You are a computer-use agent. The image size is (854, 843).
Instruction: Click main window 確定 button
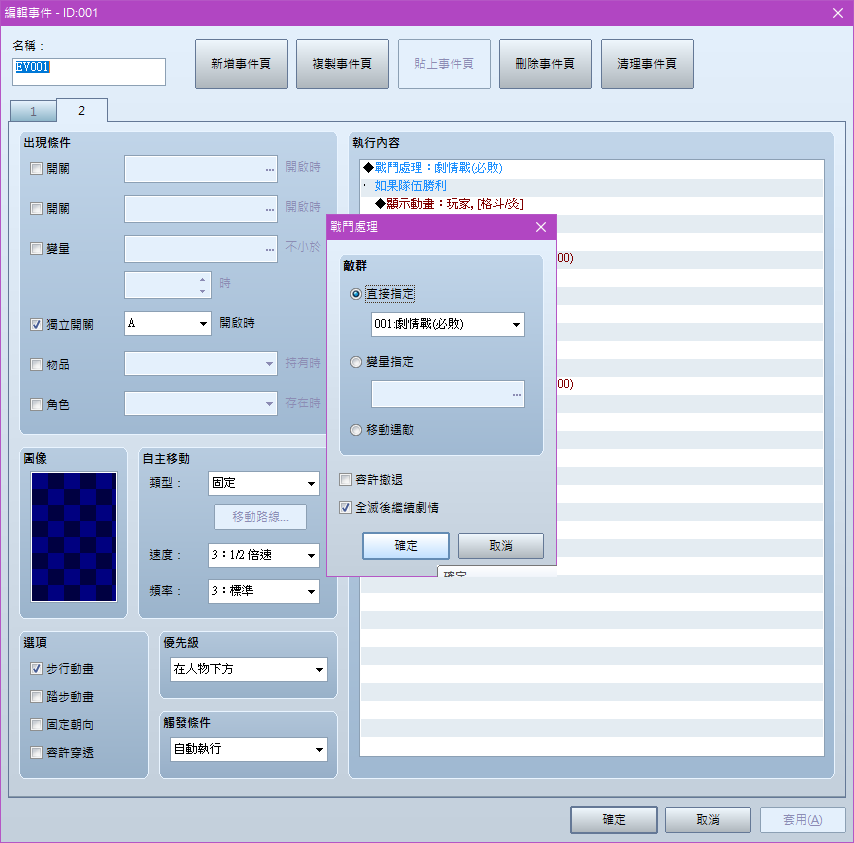(614, 820)
